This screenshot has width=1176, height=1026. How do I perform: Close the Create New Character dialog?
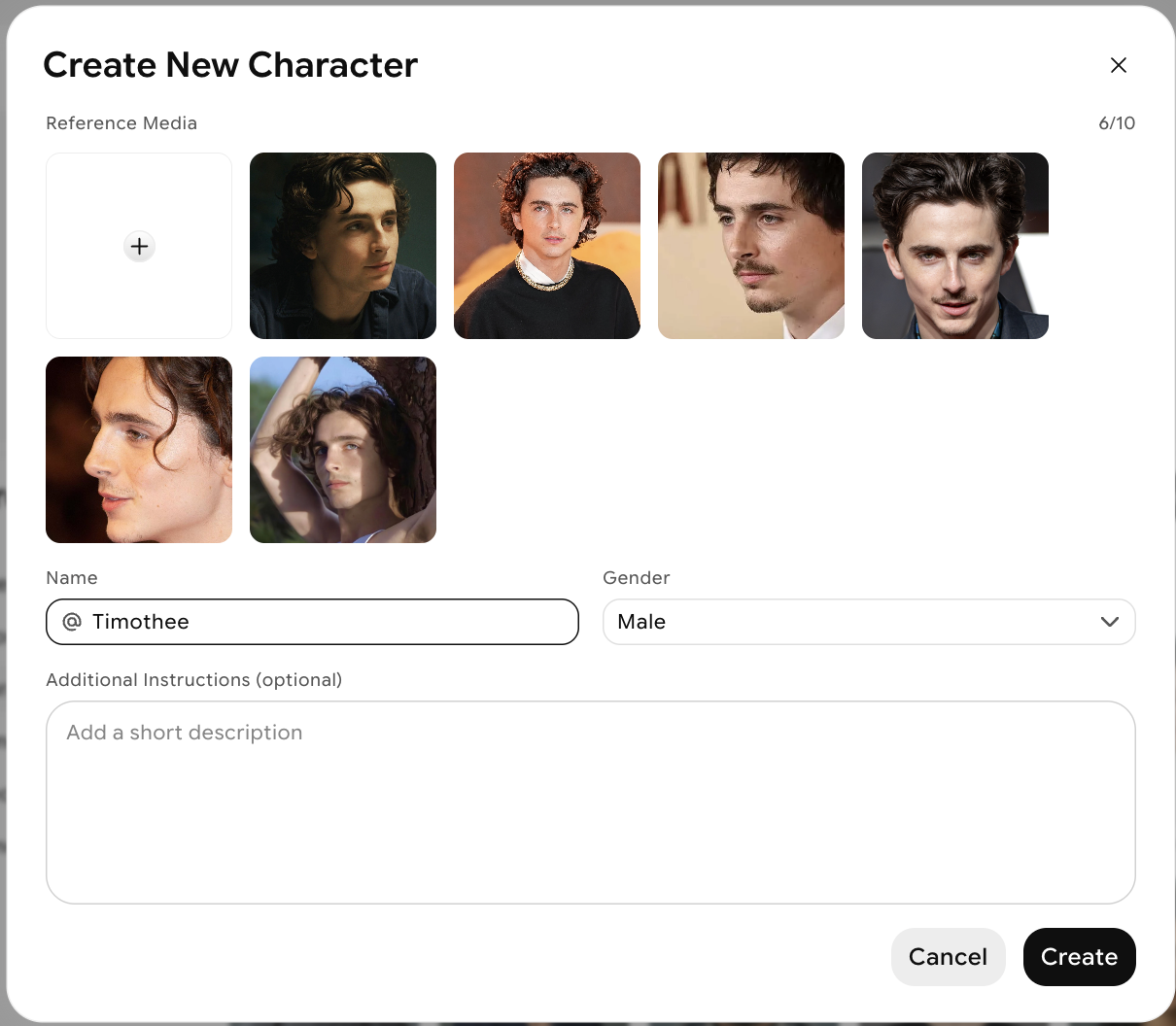(x=1119, y=65)
